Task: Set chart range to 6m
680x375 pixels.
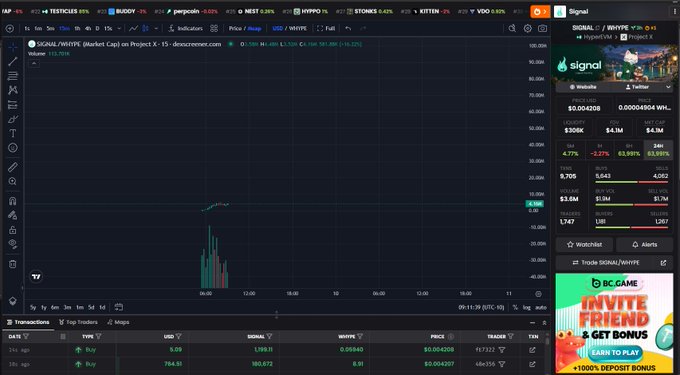Action: pos(55,307)
